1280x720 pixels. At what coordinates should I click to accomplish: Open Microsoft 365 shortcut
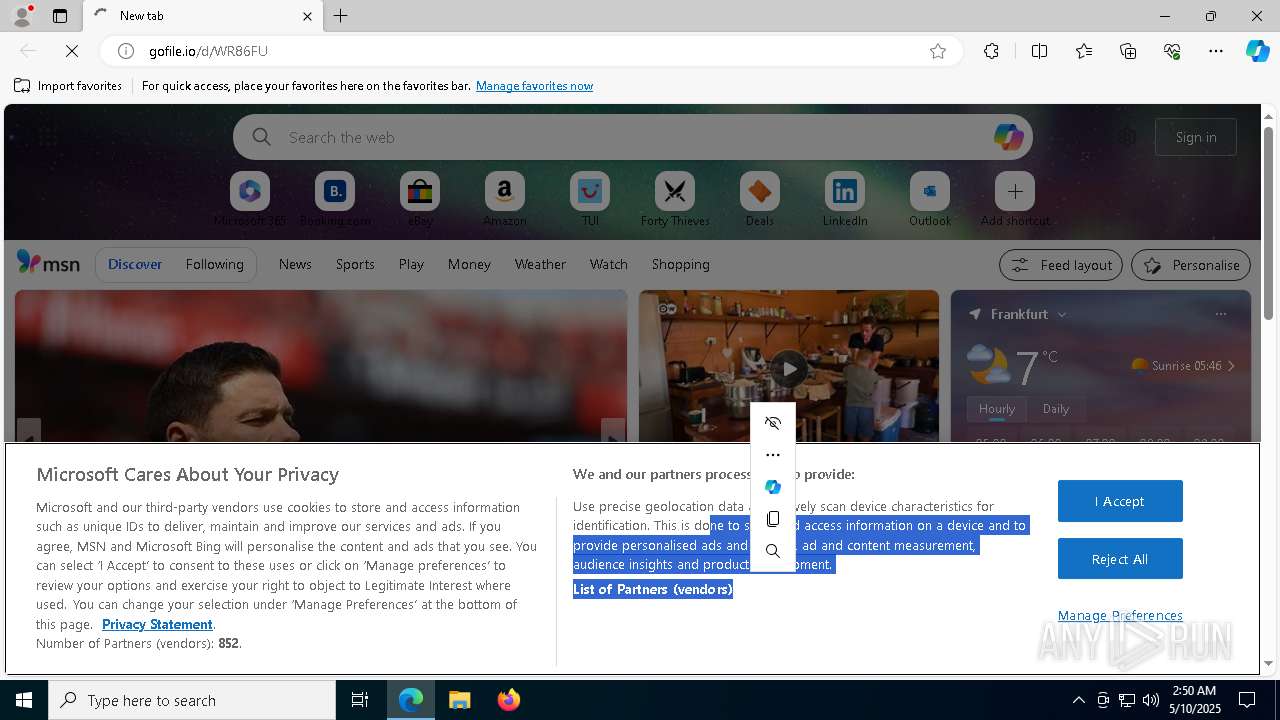coord(250,199)
